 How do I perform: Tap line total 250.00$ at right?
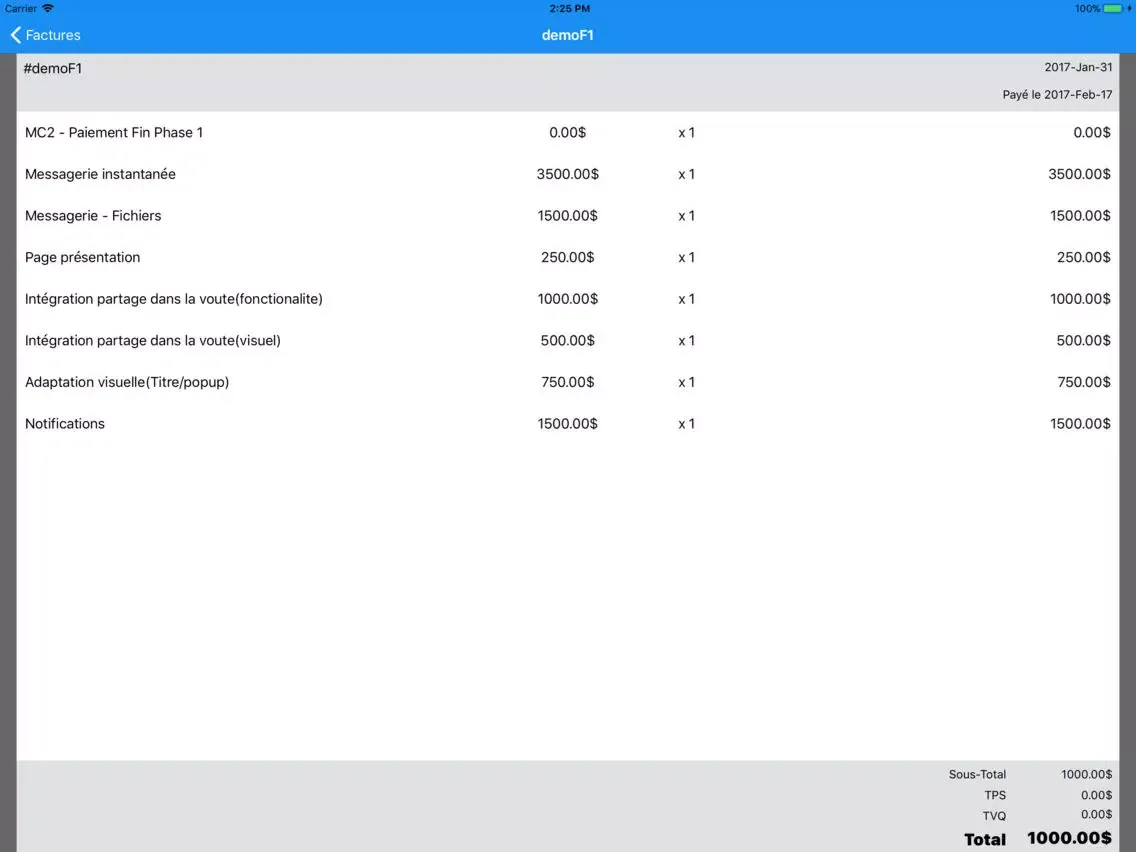click(1083, 257)
